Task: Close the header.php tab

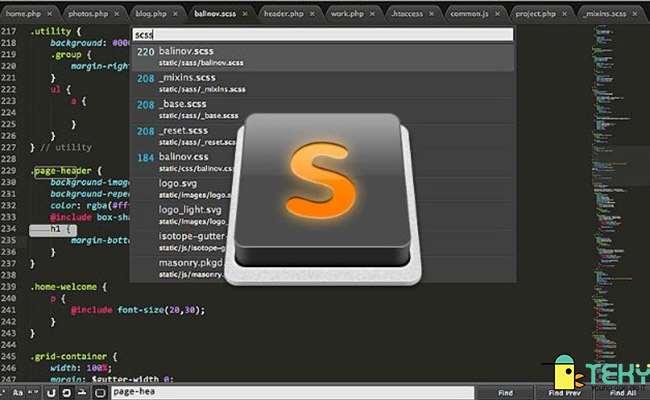Action: tap(312, 14)
